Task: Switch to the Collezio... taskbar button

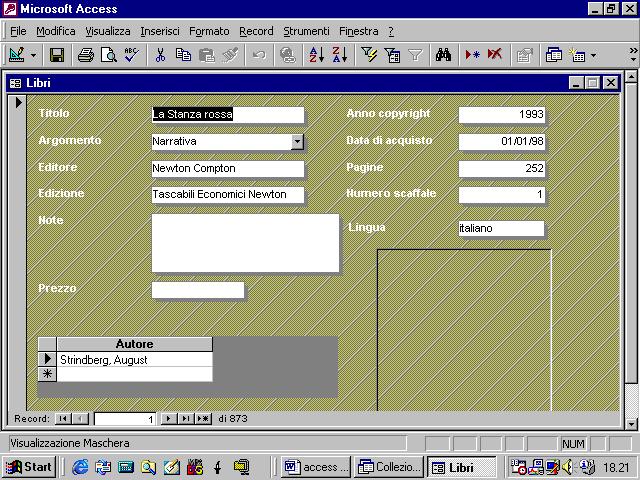Action: click(389, 467)
